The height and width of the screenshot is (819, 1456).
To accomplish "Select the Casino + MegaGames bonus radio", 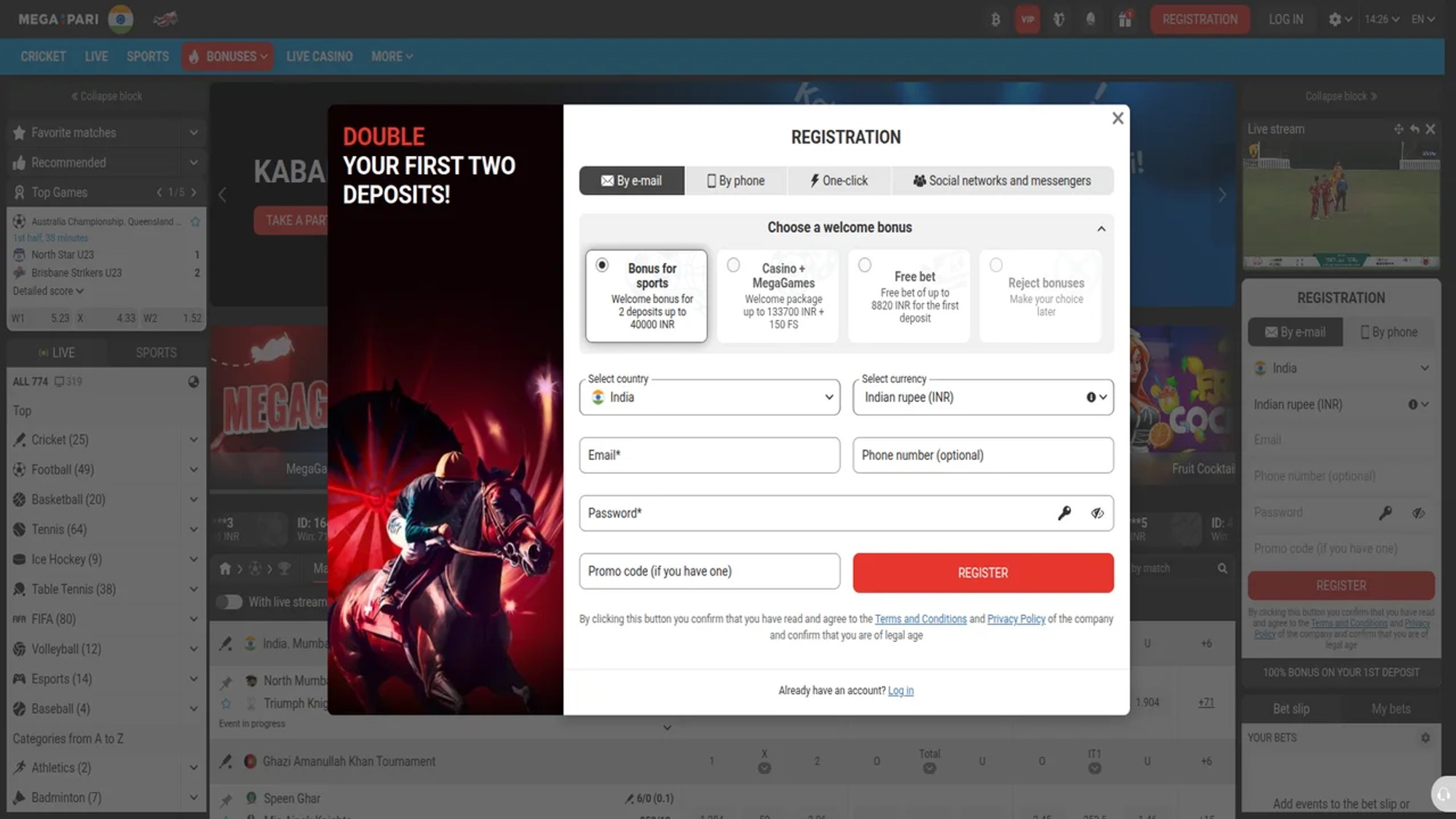I will [733, 265].
